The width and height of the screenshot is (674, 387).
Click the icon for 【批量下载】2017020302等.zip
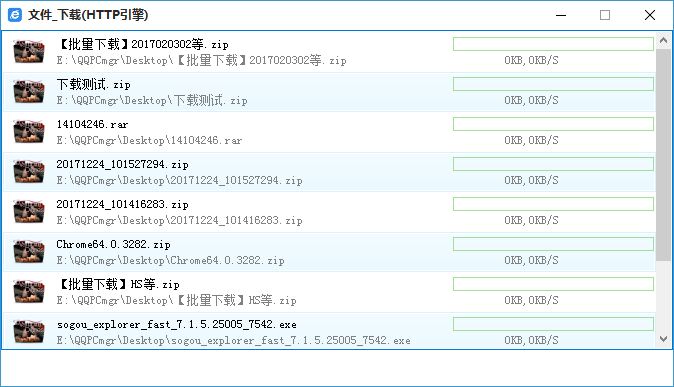(29, 52)
